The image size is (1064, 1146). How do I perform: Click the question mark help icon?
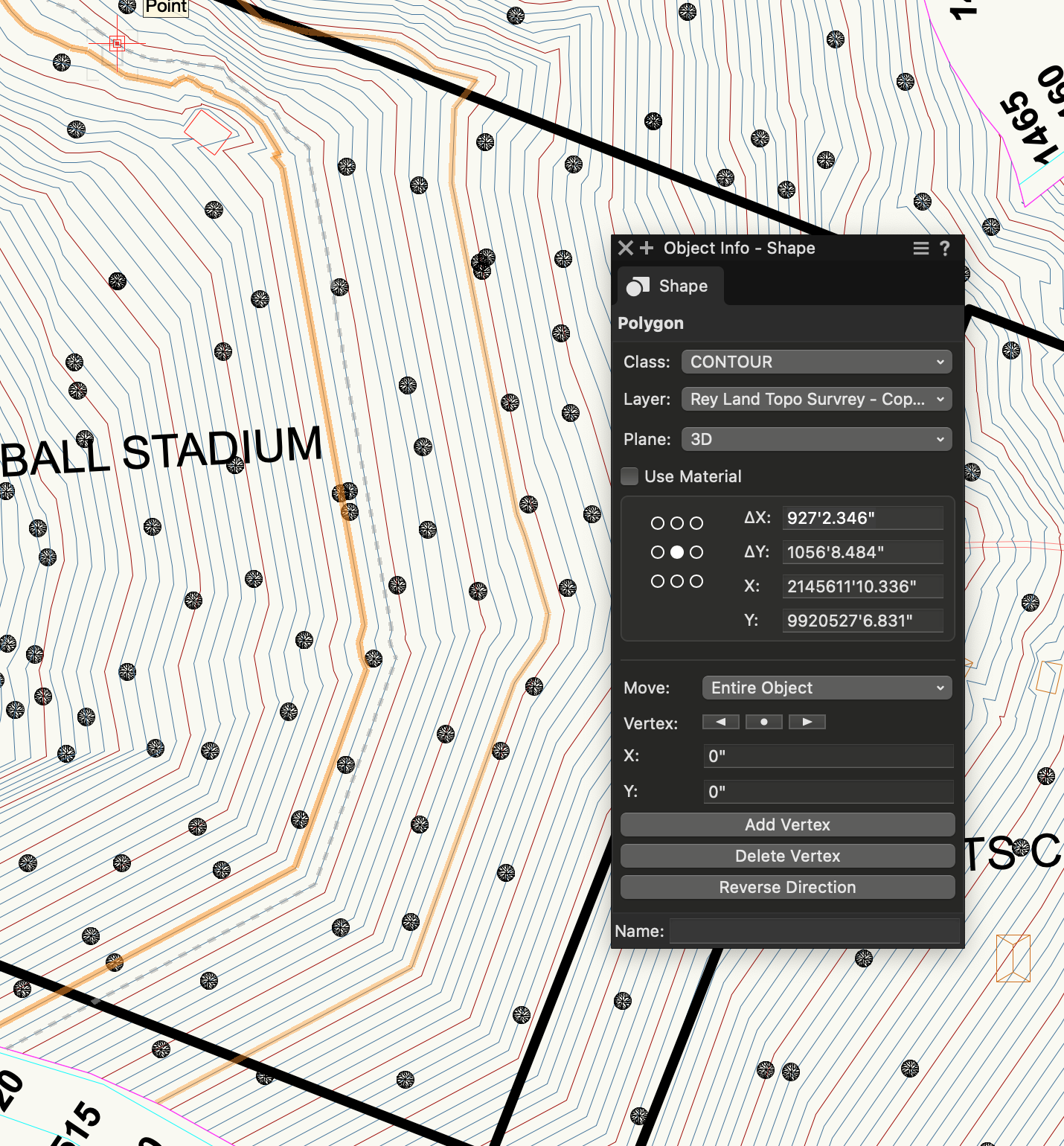944,249
